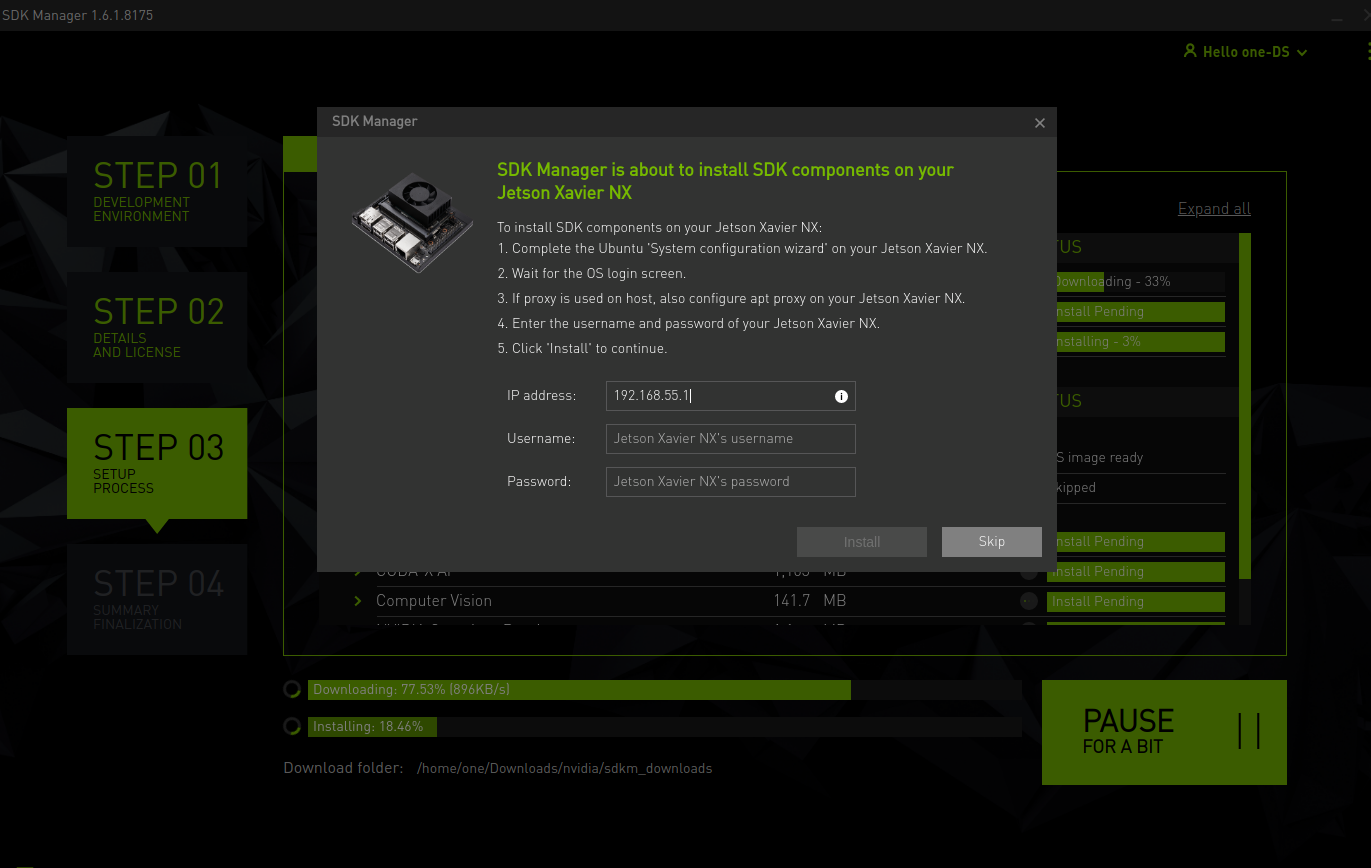
Task: Click the Installing 18.46% progress bar
Action: point(665,727)
